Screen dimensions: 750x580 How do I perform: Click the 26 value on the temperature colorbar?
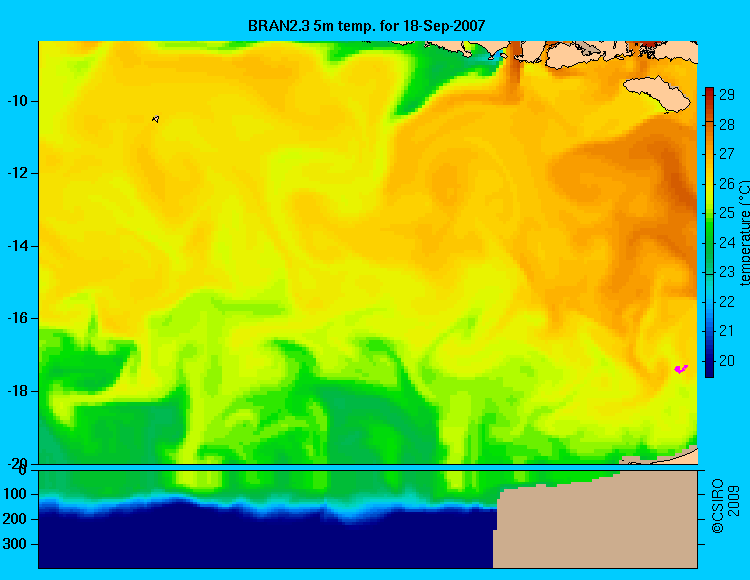click(727, 184)
